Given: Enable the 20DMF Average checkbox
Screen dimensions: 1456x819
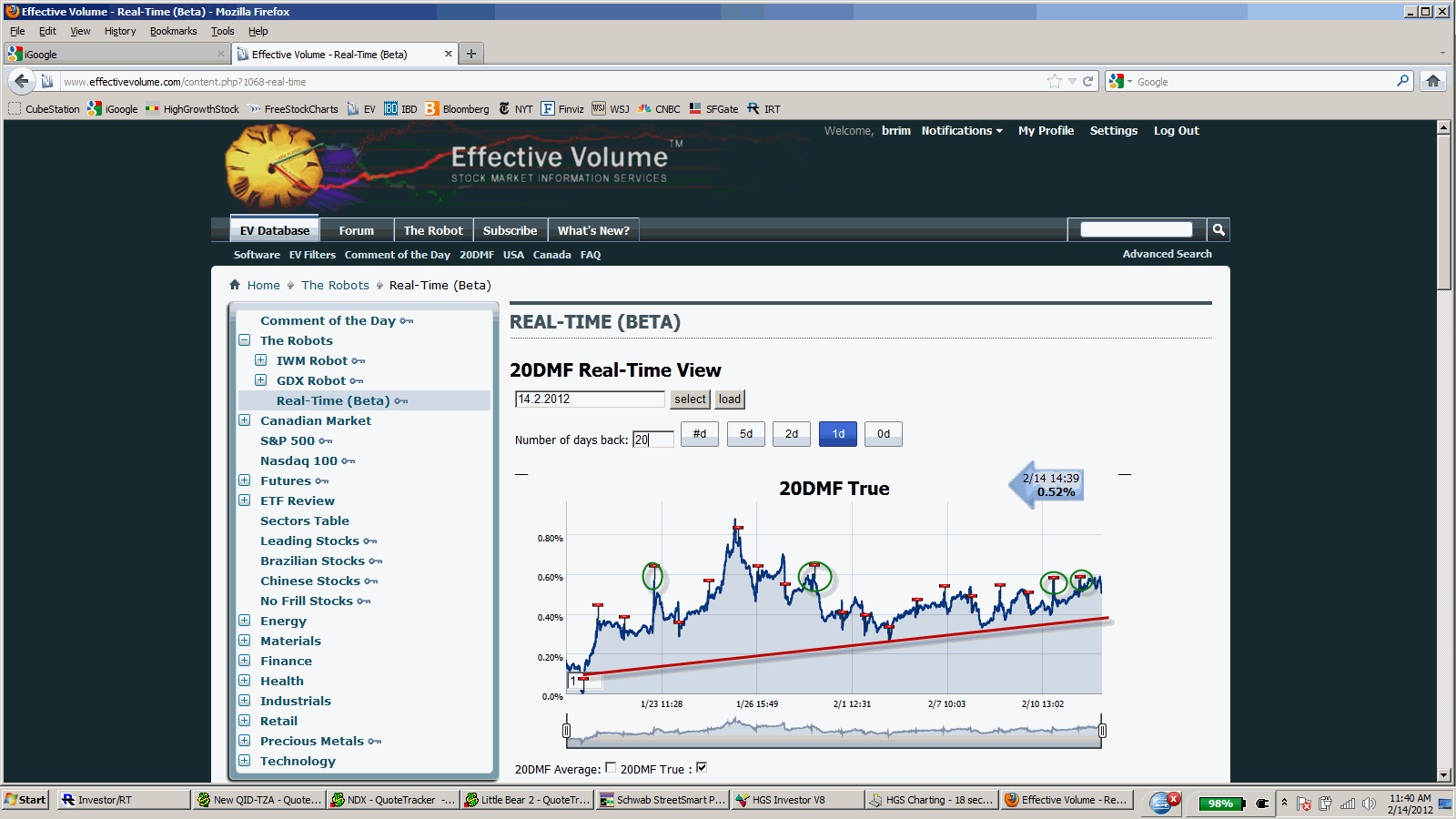Looking at the screenshot, I should (611, 767).
